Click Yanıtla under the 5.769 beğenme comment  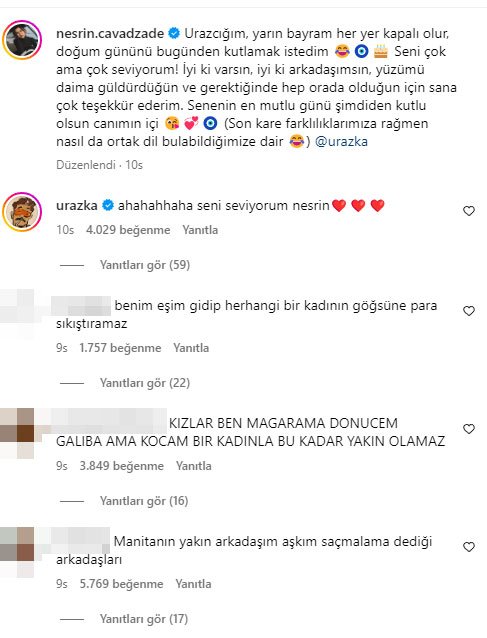(193, 584)
